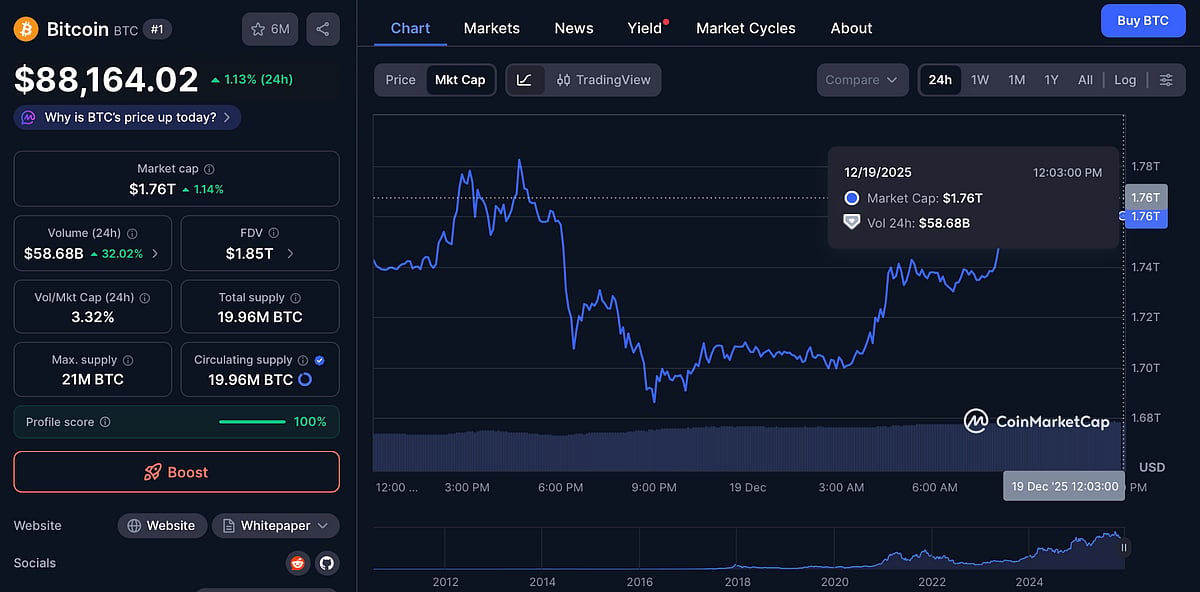Switch to TradingView chart mode
Screen dimensions: 1200x592
pos(603,80)
